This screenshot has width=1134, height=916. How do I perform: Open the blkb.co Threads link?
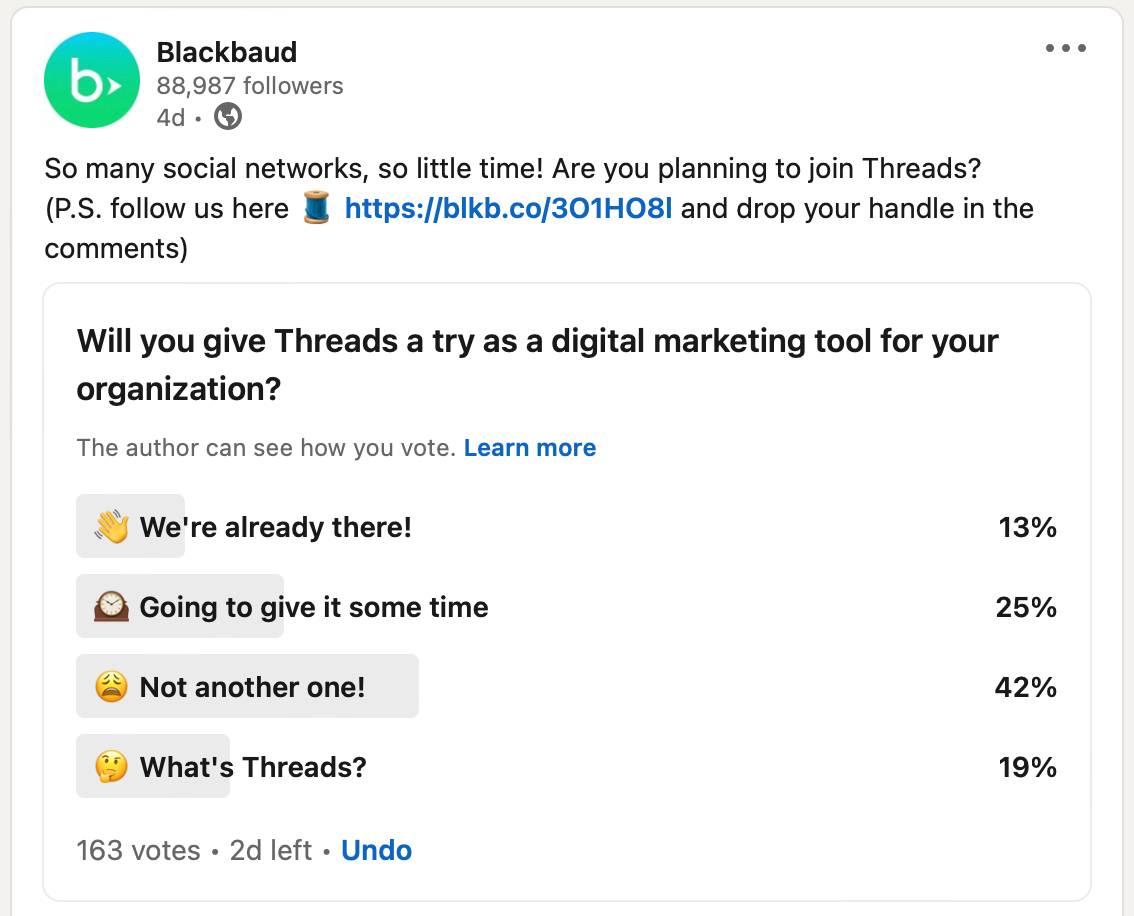[x=508, y=209]
